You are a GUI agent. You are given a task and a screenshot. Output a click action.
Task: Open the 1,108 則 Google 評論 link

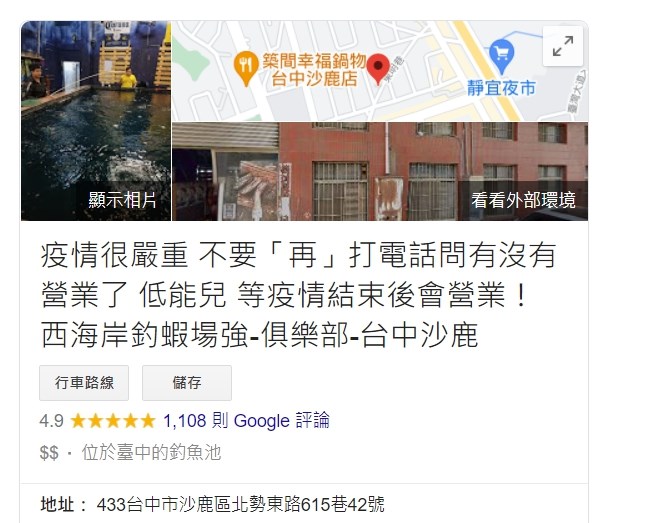(x=246, y=421)
